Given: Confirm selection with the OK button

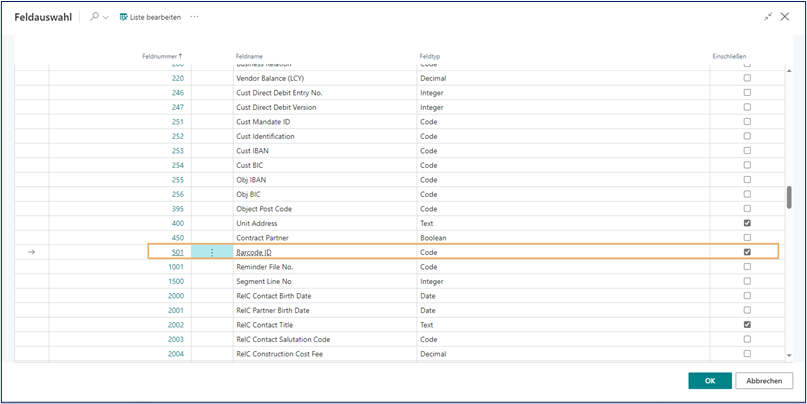Looking at the screenshot, I should (709, 381).
